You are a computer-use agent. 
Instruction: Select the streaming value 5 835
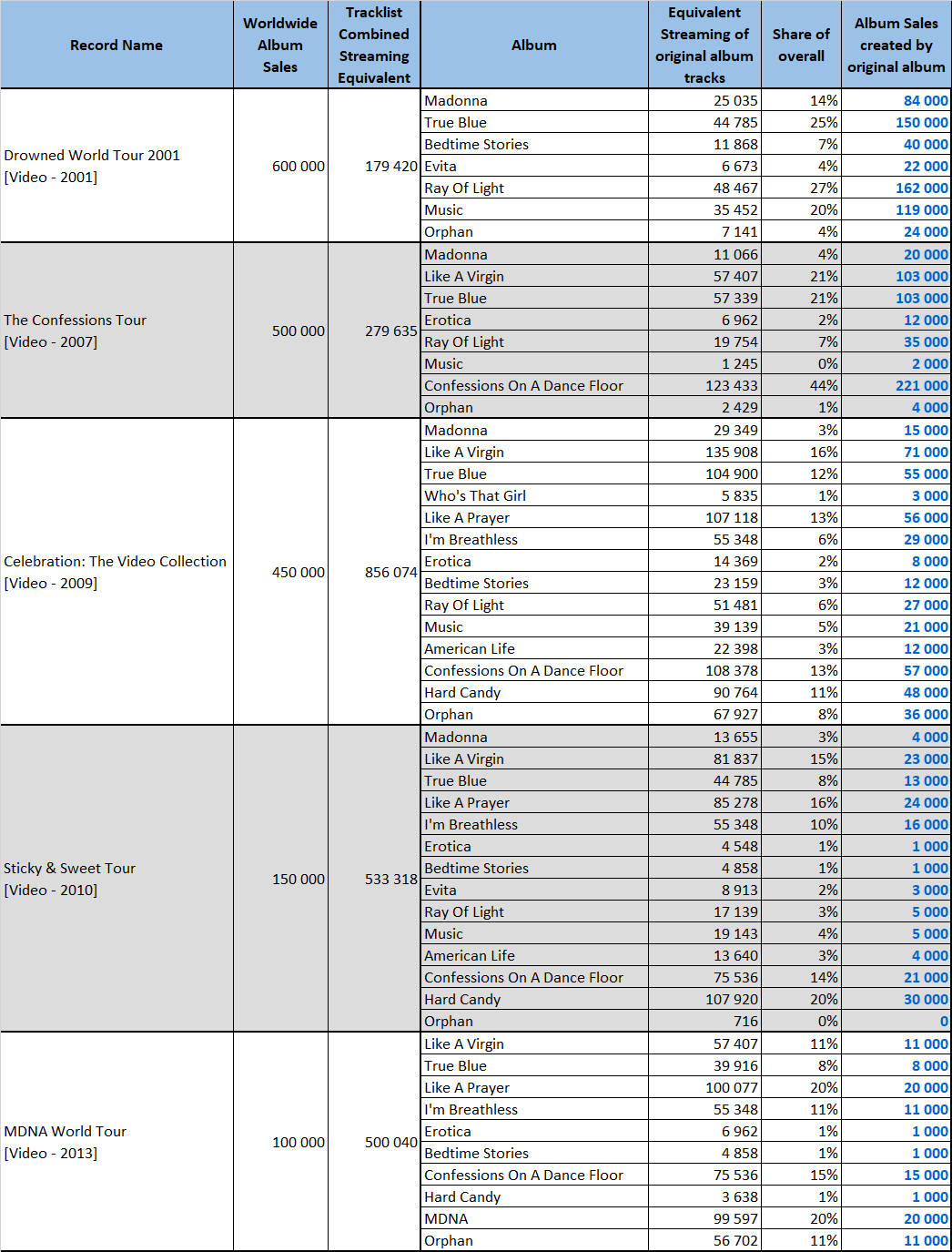coord(704,495)
